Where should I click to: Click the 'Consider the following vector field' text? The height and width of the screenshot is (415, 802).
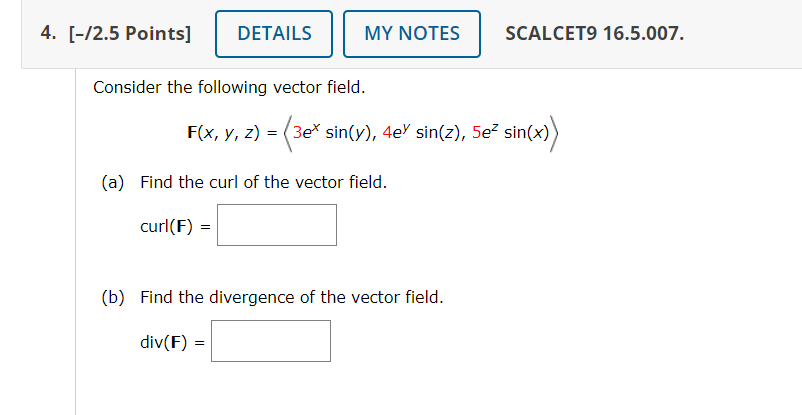(229, 88)
